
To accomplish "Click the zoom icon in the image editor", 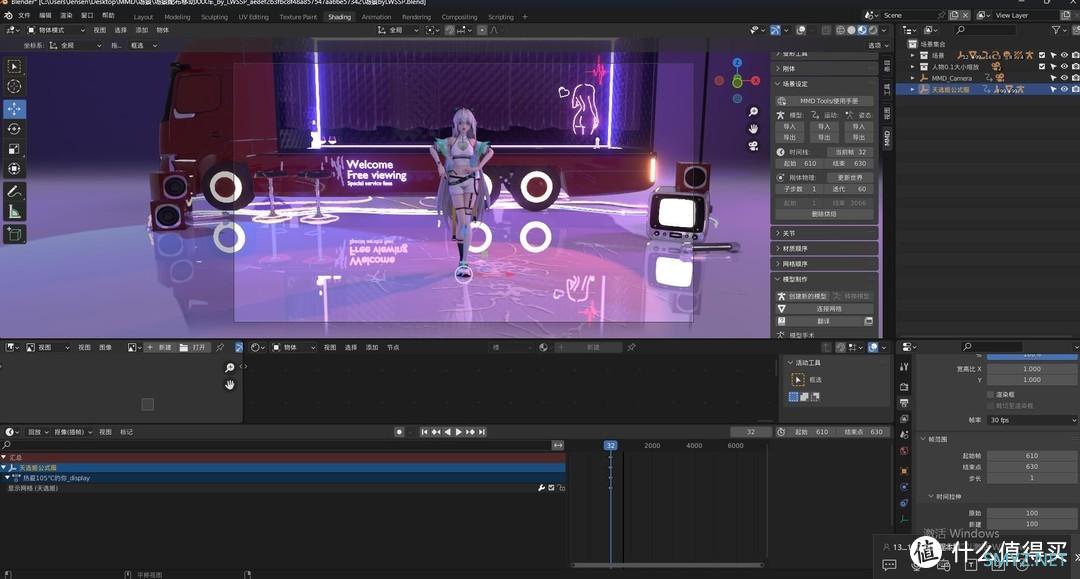I will click(229, 368).
